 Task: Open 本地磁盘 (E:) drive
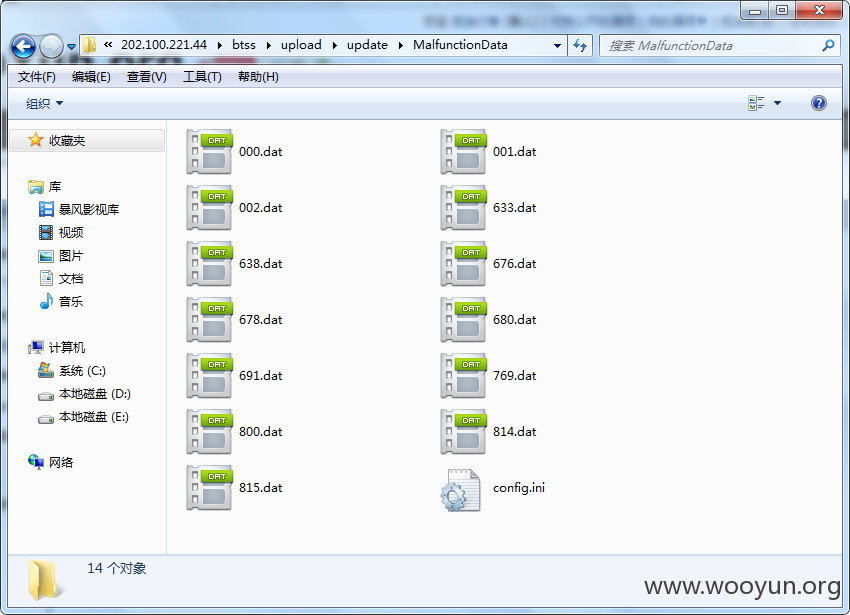point(83,417)
